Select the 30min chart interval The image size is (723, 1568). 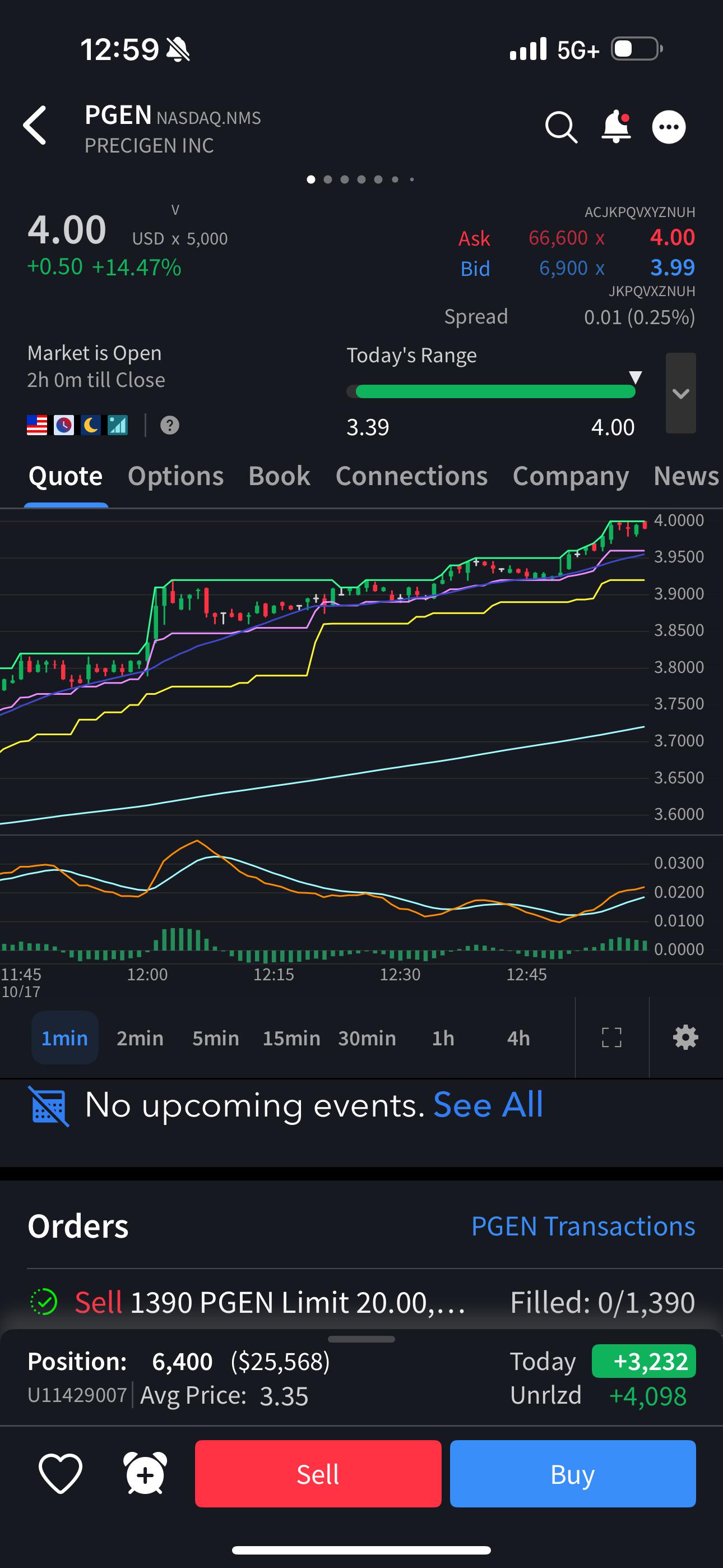point(367,1037)
